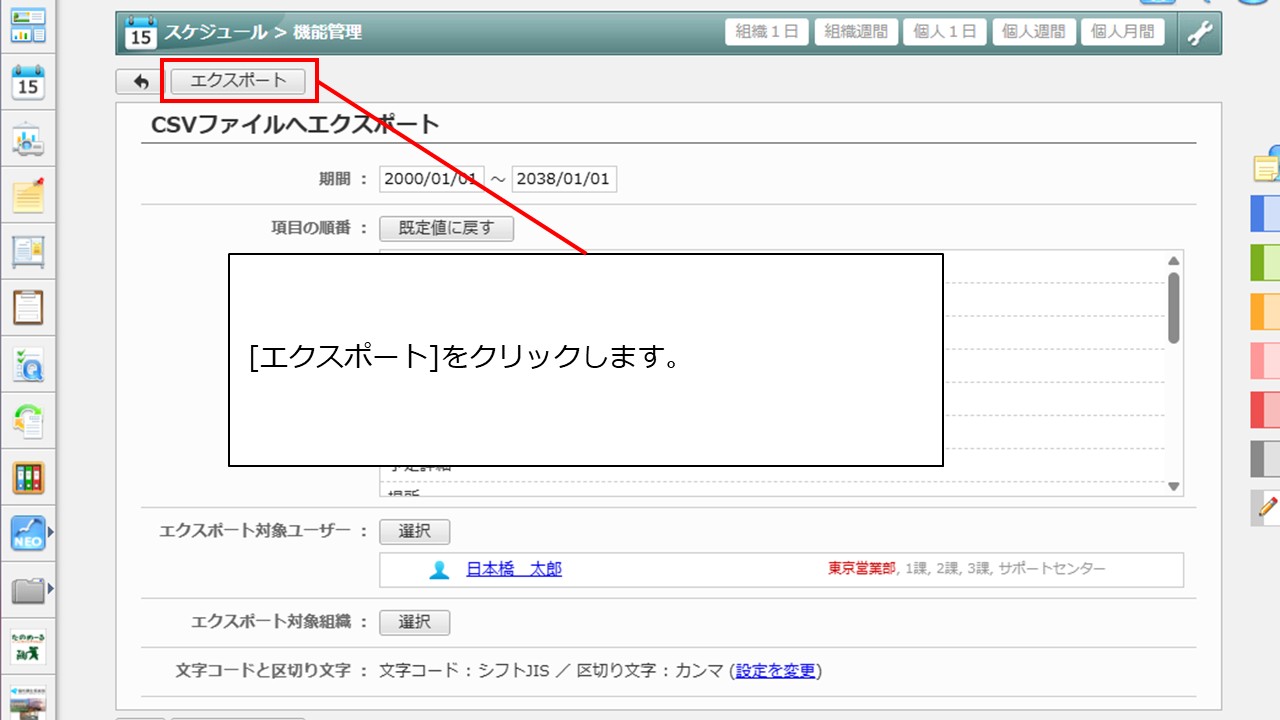Open the 個人週間 view tab
The width and height of the screenshot is (1280, 720).
tap(1033, 32)
